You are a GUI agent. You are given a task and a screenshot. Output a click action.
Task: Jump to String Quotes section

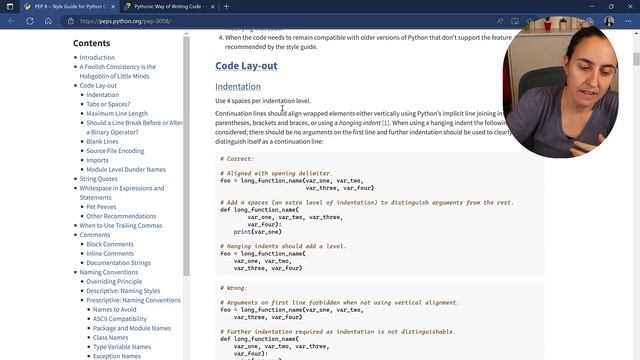coord(98,179)
